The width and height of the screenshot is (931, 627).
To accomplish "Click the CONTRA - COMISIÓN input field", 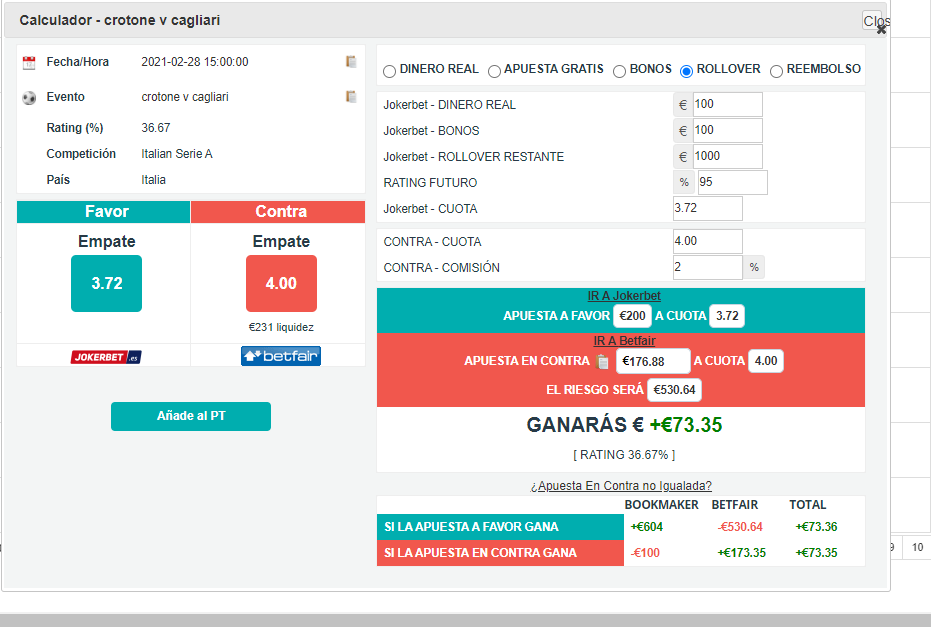I will tap(707, 267).
